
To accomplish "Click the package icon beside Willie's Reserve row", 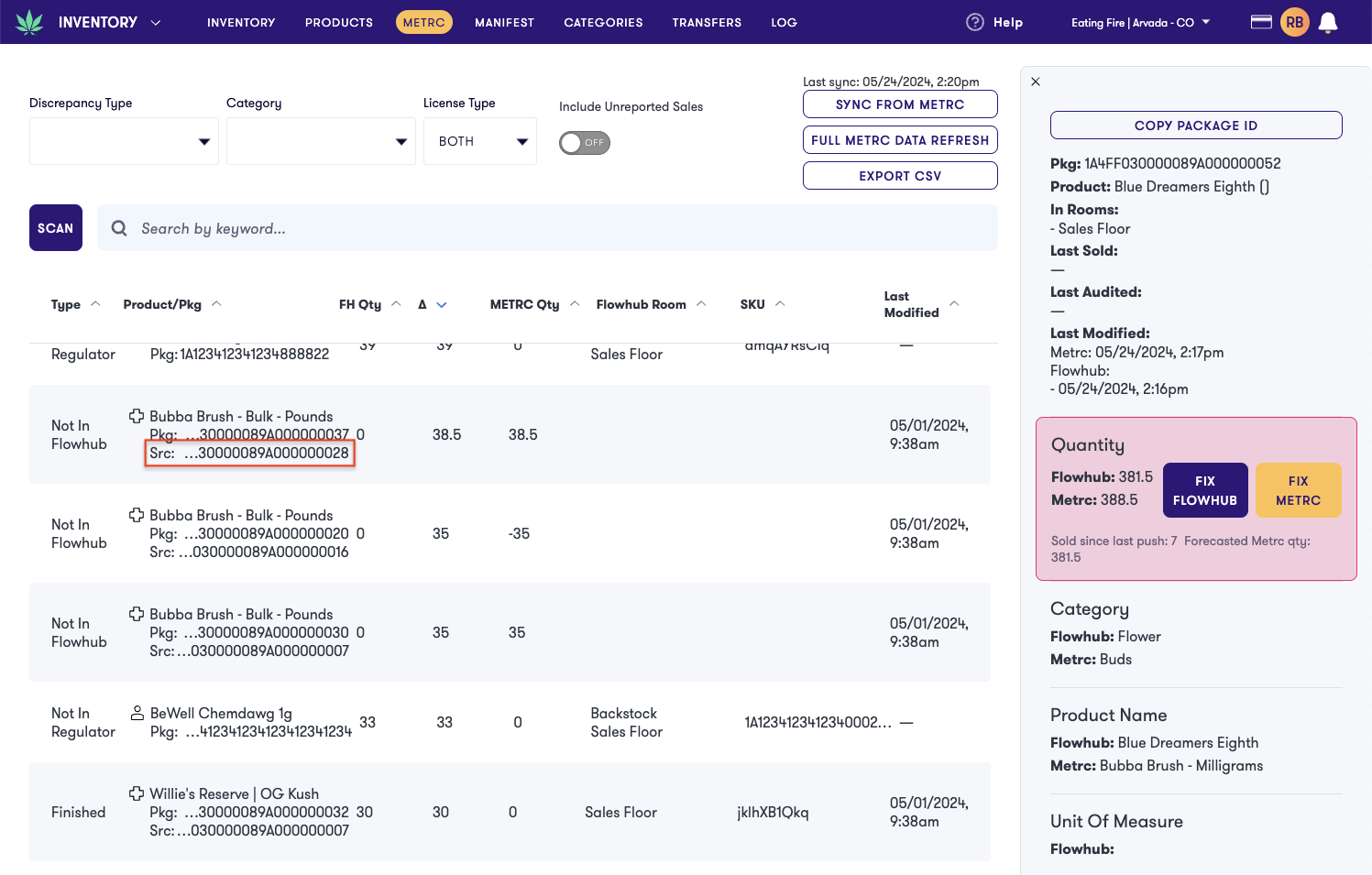I will click(x=137, y=793).
